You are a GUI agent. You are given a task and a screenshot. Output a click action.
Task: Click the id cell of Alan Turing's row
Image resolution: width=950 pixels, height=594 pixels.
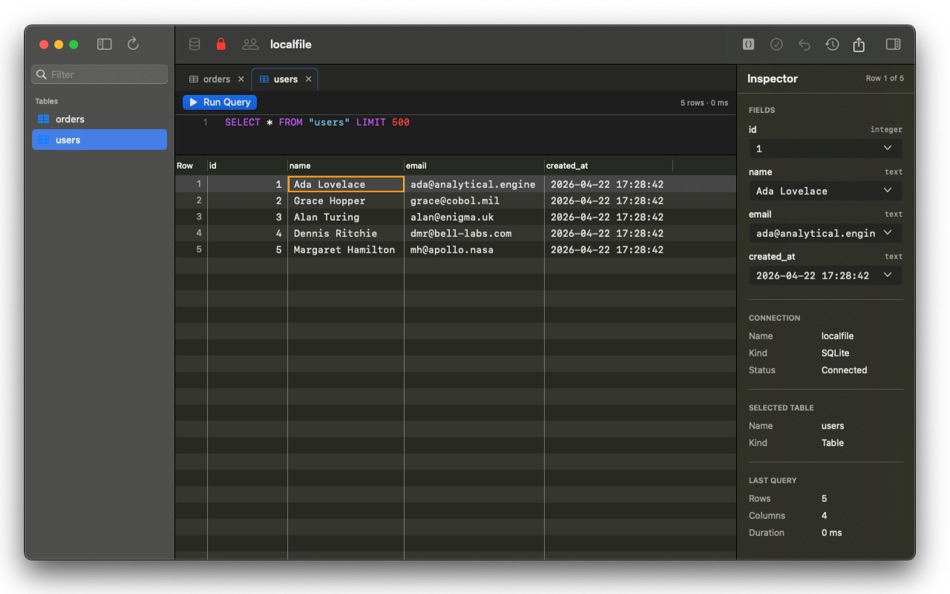247,217
